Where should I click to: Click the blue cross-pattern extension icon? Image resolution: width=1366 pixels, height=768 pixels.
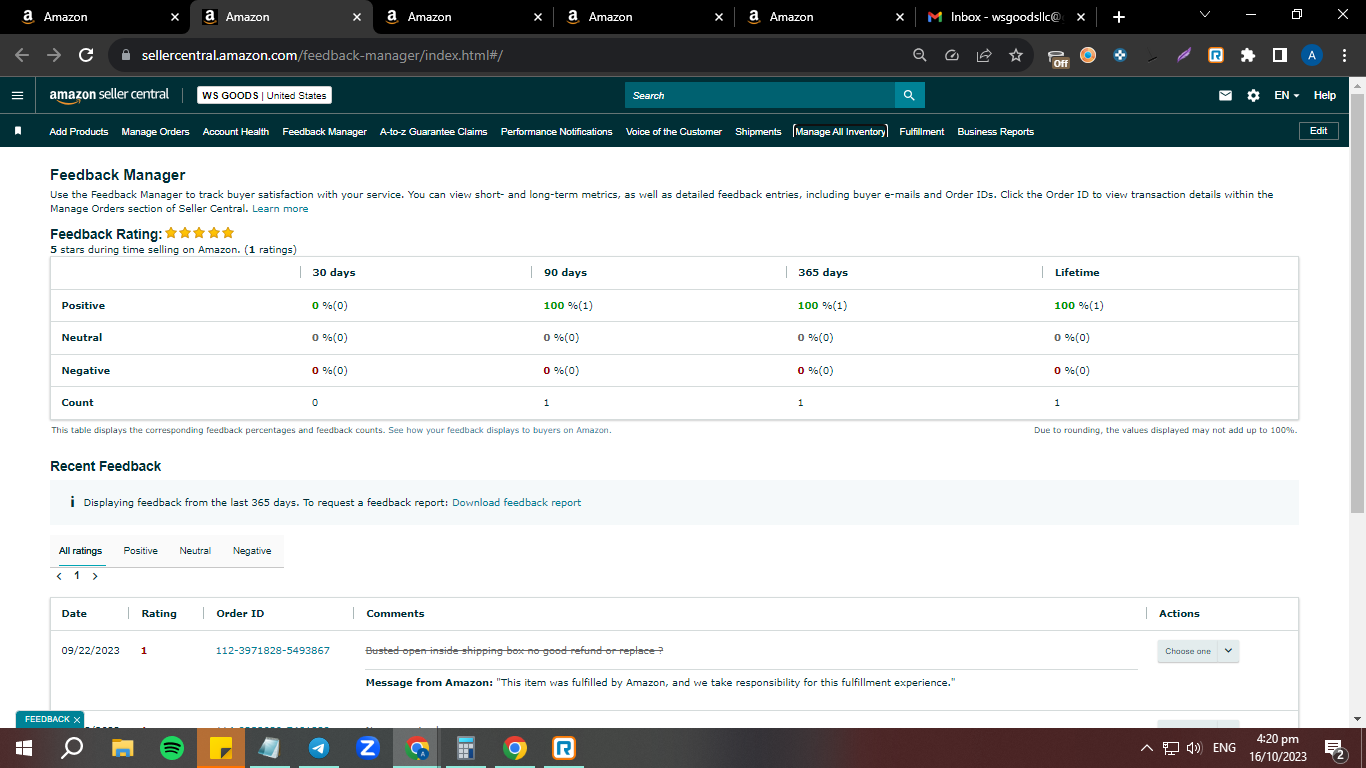[x=1120, y=56]
